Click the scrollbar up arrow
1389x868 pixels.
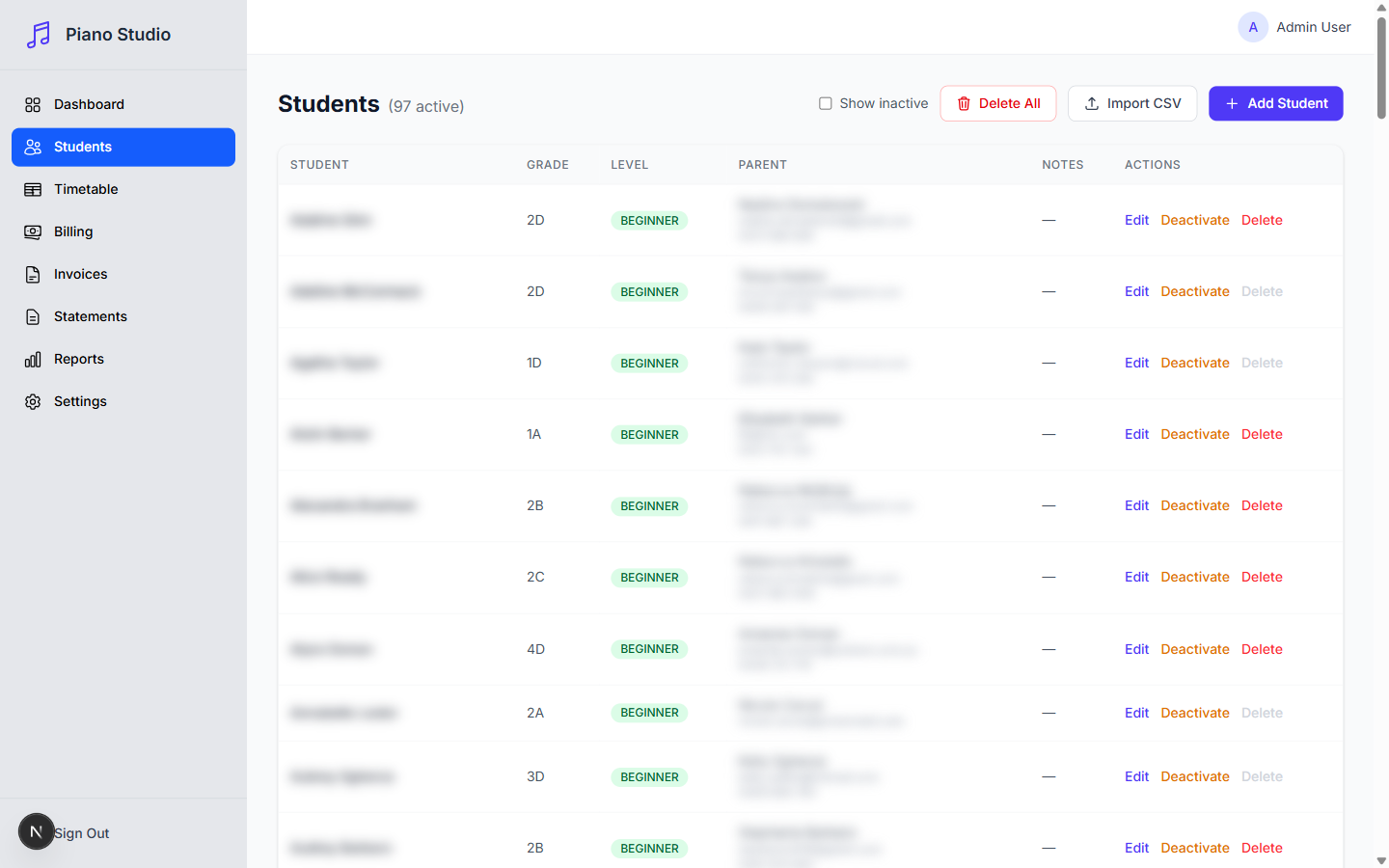click(x=1381, y=7)
